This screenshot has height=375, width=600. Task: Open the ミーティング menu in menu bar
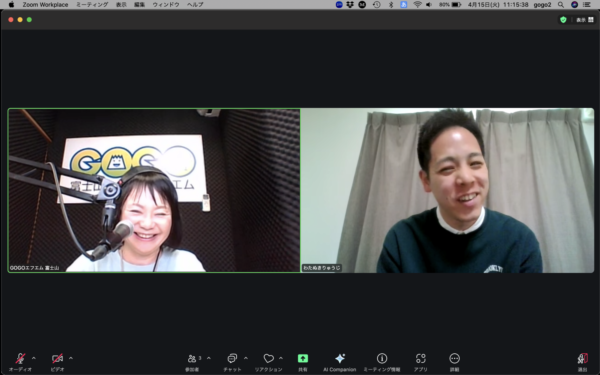tap(92, 5)
